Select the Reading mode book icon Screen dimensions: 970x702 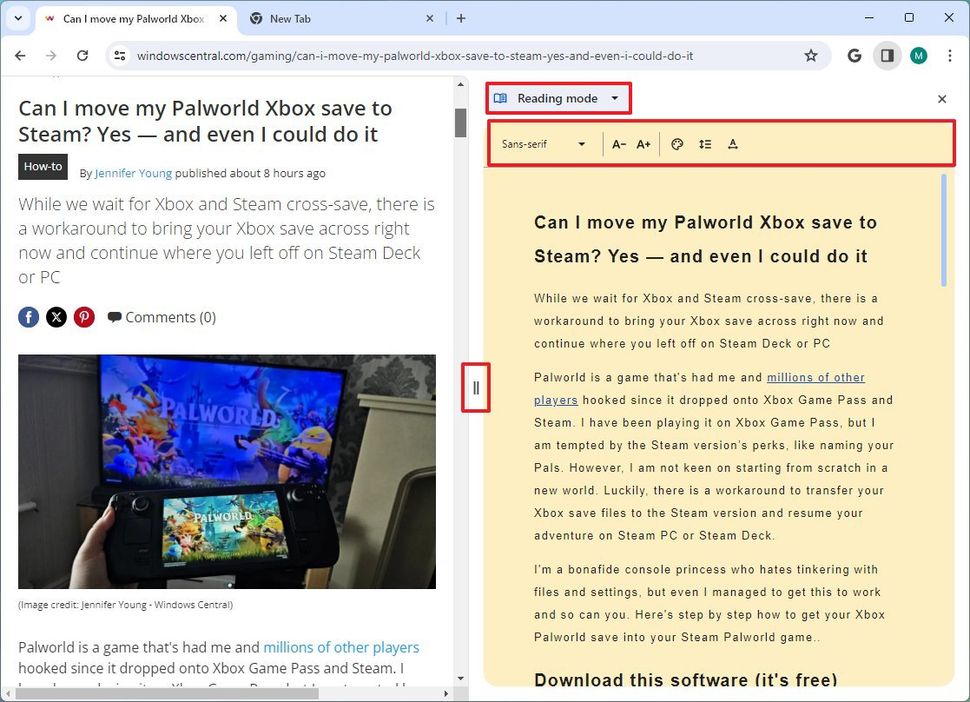coord(500,98)
